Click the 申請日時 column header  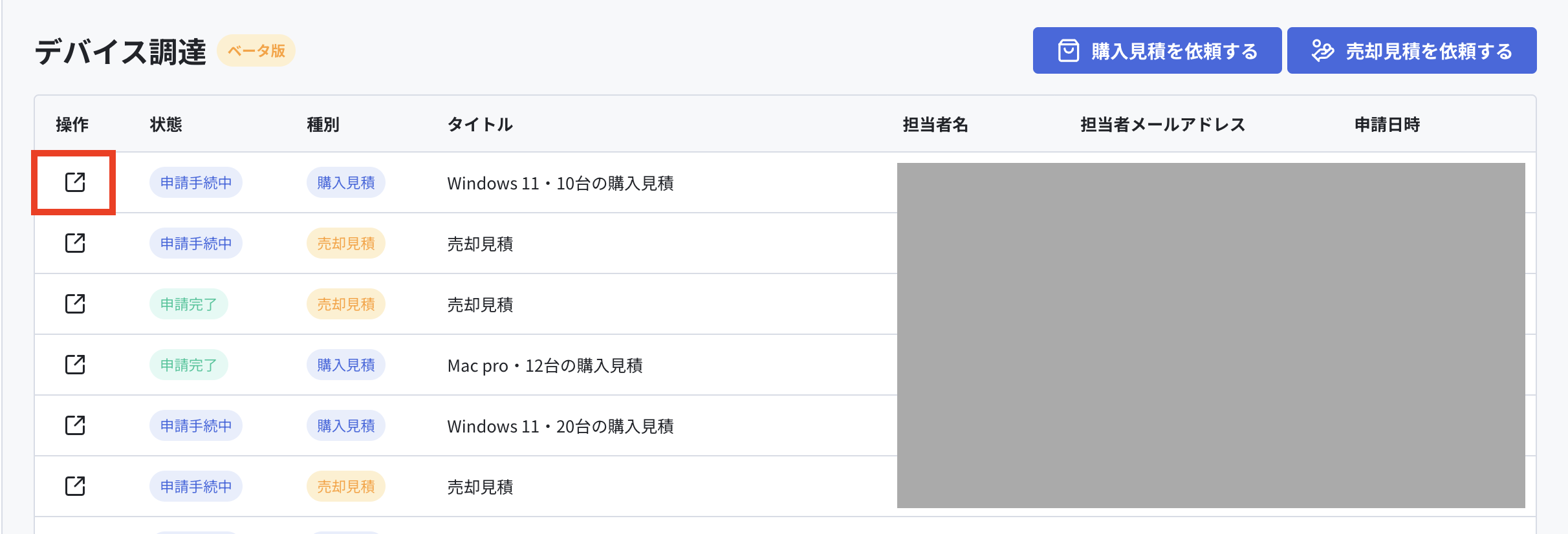tap(1387, 124)
